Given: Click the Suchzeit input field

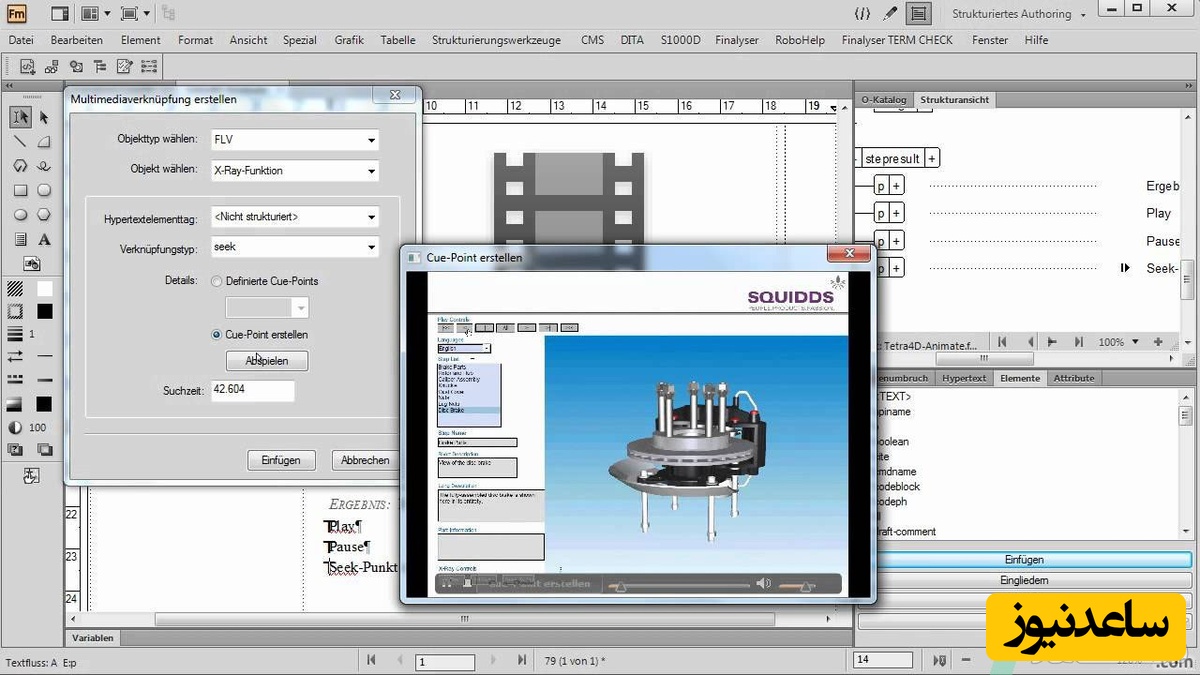Looking at the screenshot, I should 252,390.
